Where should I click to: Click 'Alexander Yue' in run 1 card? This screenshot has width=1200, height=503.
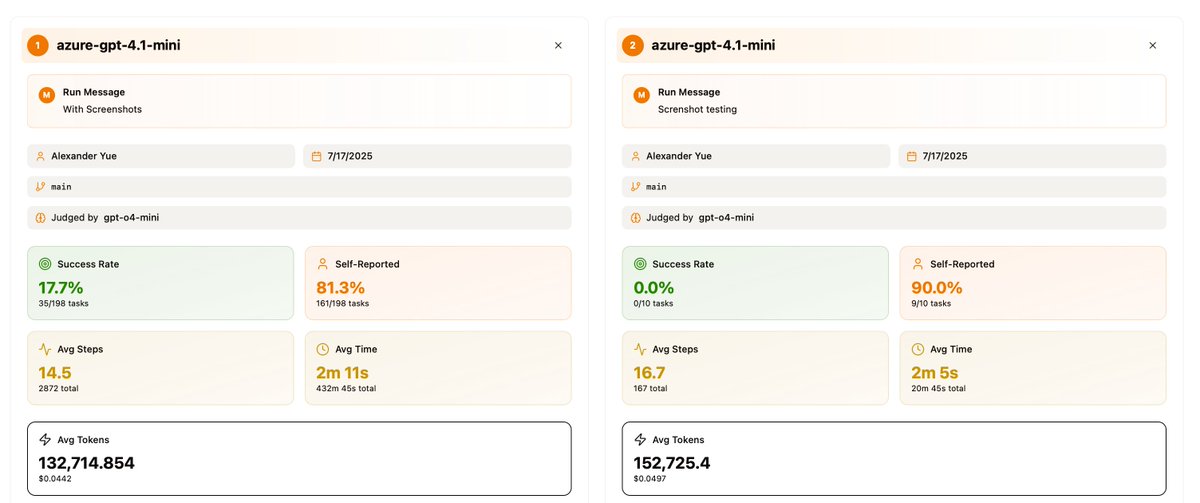[x=84, y=156]
